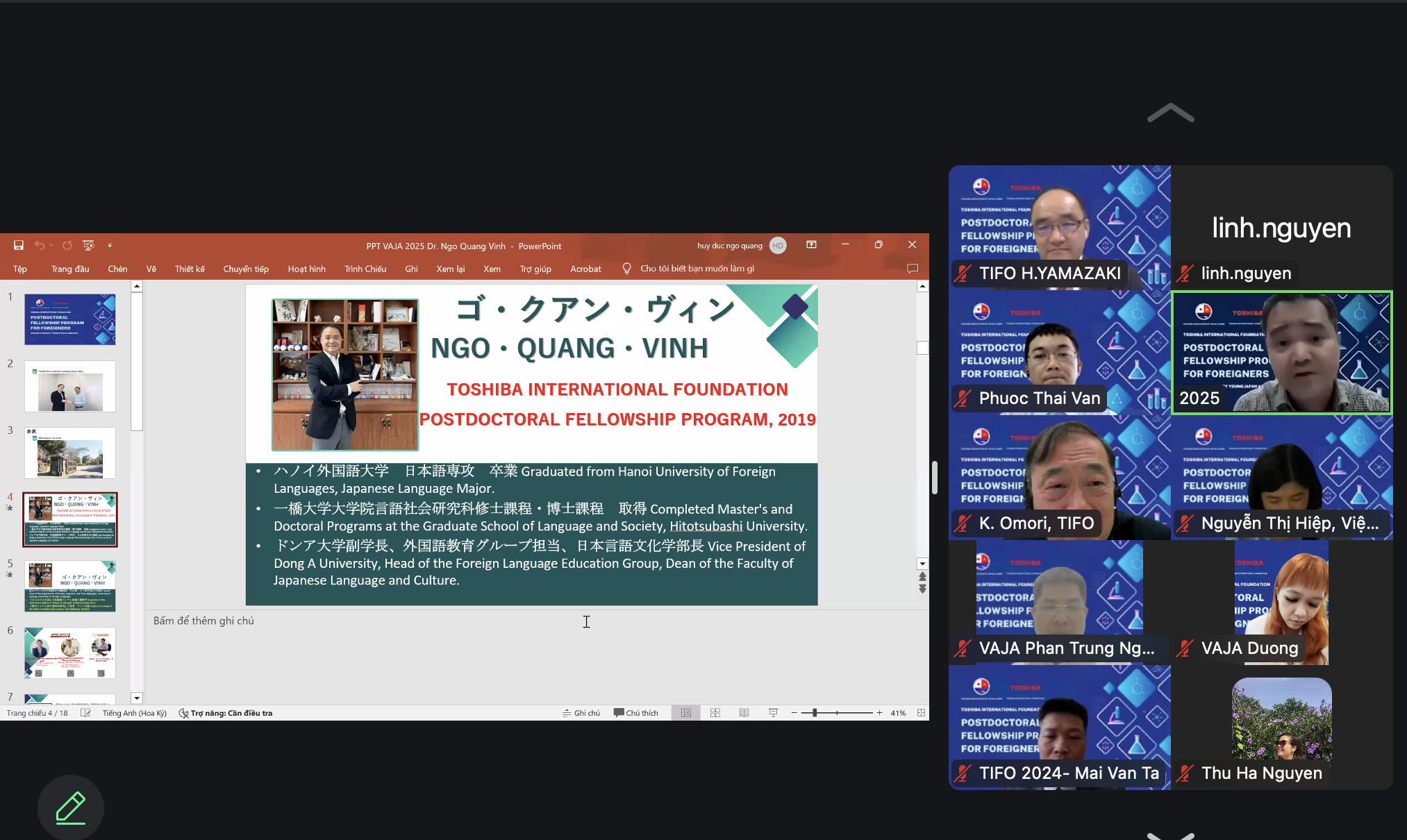Select the linh.nguyen participant tile
The width and height of the screenshot is (1407, 840).
tap(1282, 227)
